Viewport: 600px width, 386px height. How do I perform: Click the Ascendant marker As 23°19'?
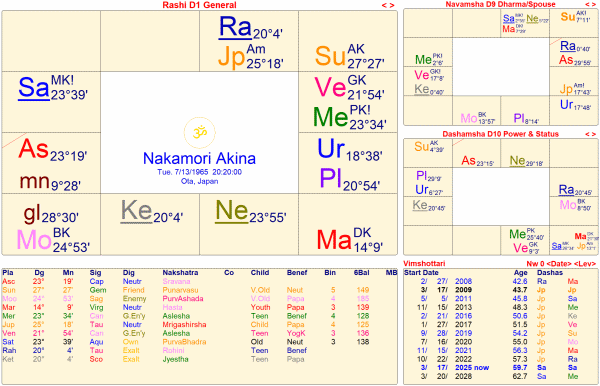53,149
